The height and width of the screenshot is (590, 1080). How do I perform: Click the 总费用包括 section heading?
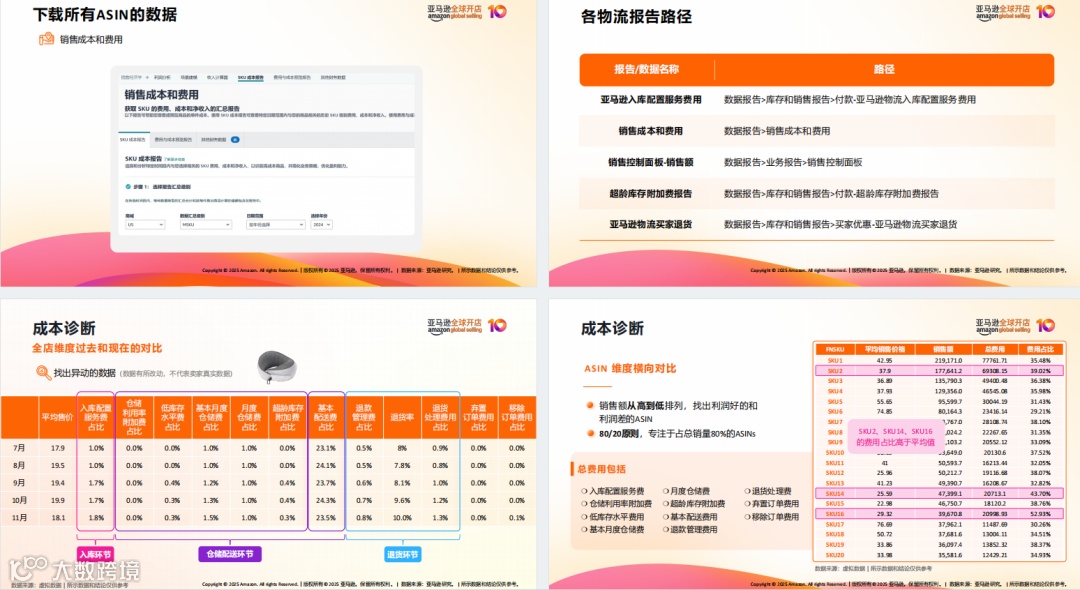coord(601,470)
